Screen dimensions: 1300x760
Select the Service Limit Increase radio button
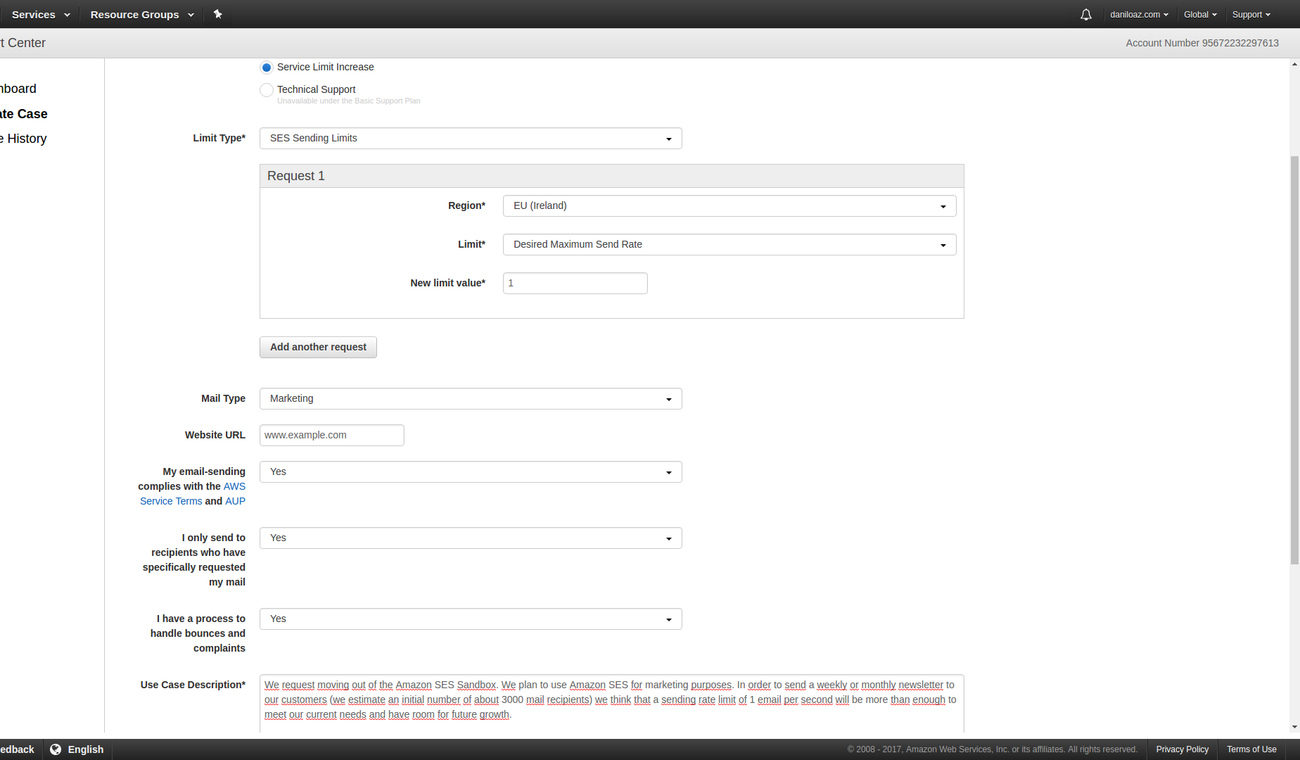click(x=266, y=67)
